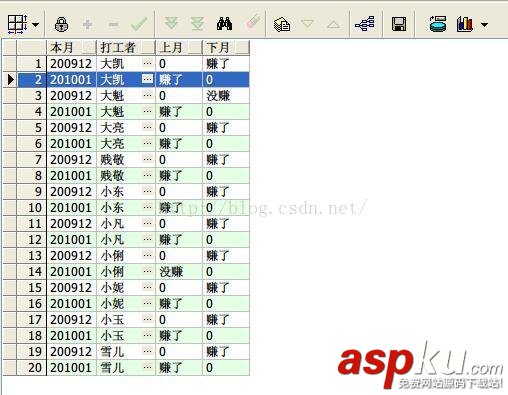Click the 201001 cell in row 18
The width and height of the screenshot is (508, 395).
[x=71, y=335]
